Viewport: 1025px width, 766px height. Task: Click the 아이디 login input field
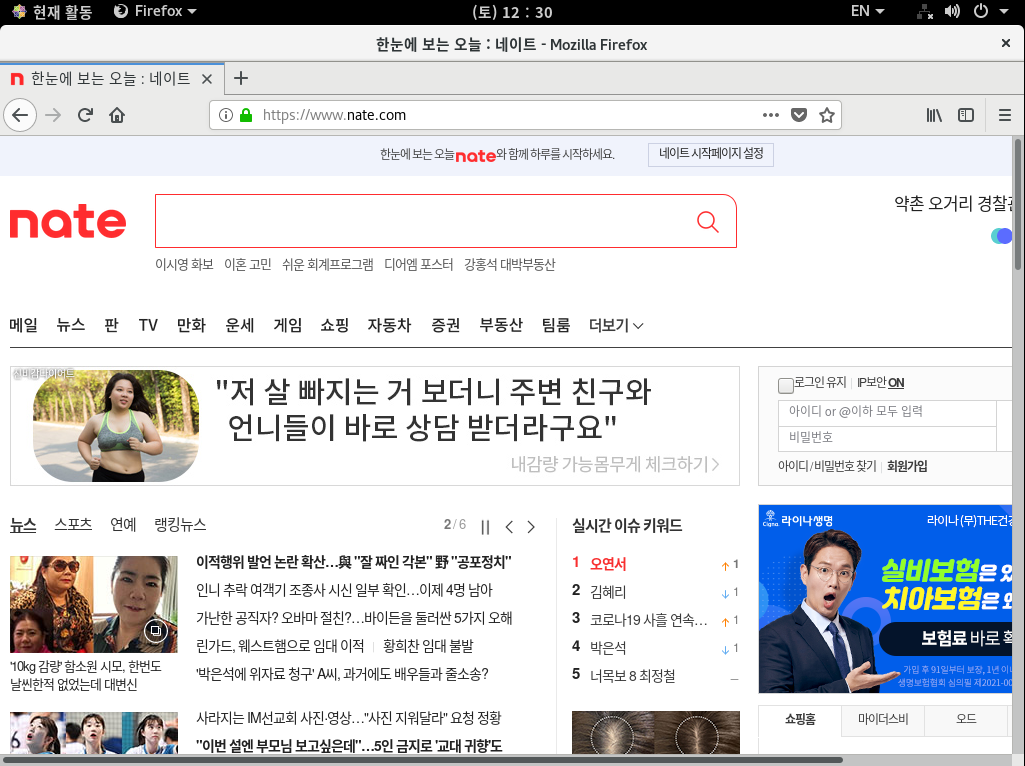pos(887,412)
